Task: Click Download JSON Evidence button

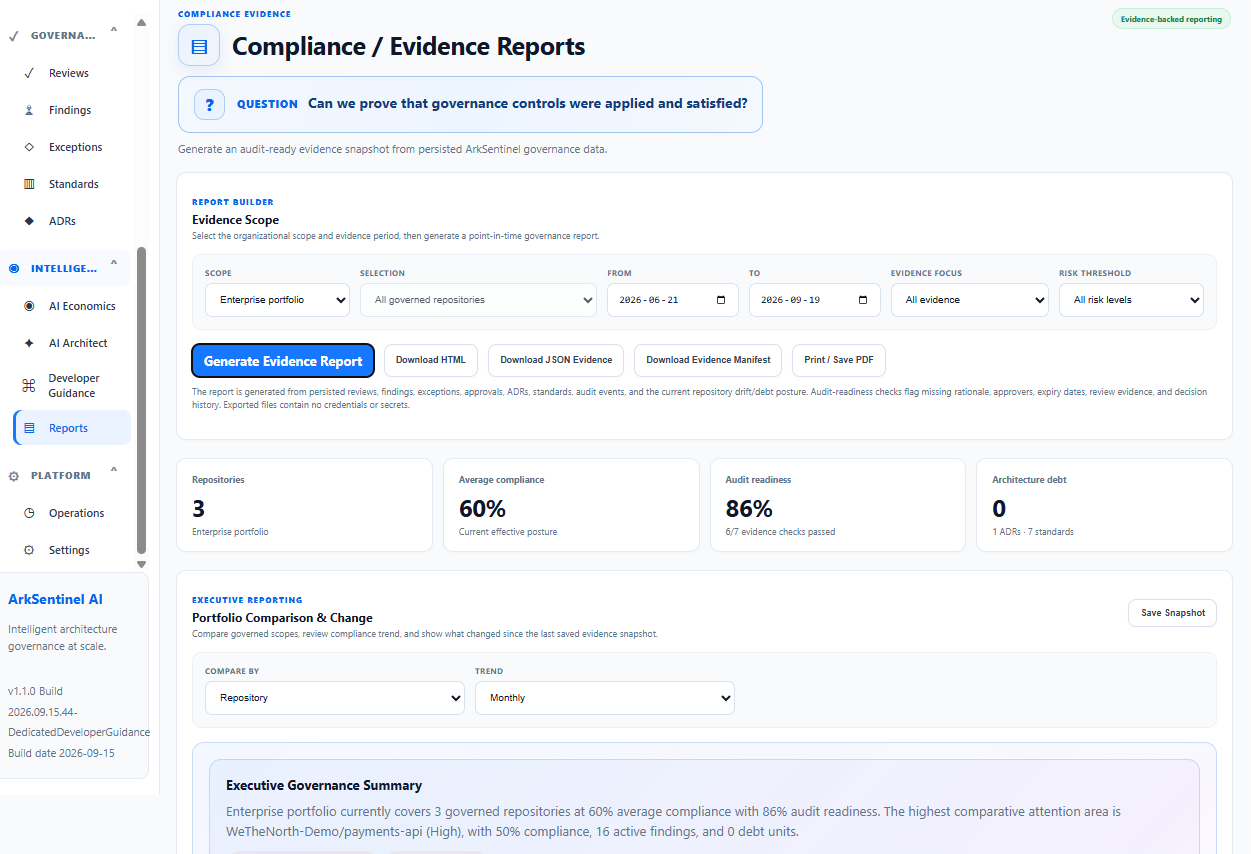Action: (x=556, y=360)
